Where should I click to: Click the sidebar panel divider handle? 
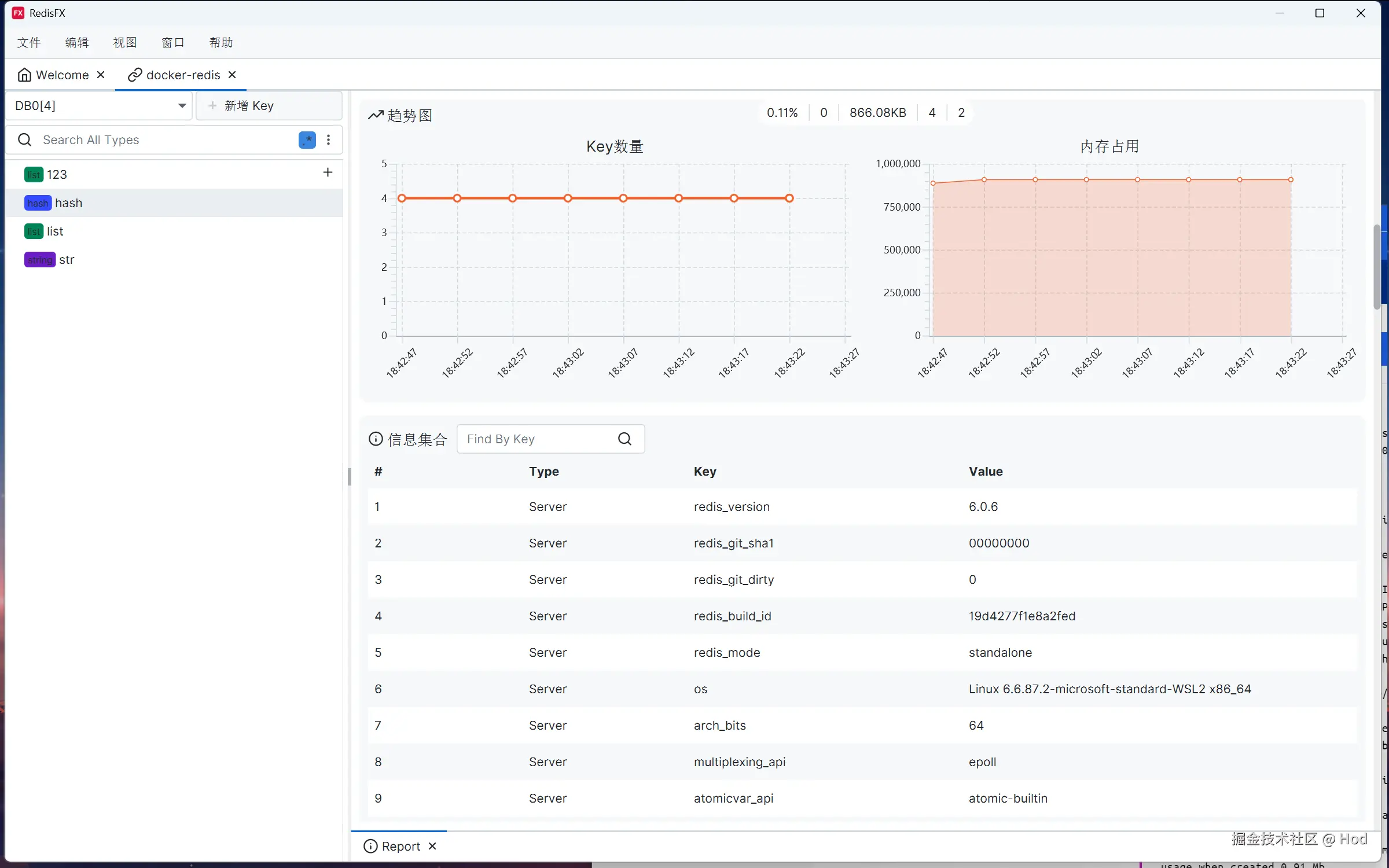(x=349, y=476)
